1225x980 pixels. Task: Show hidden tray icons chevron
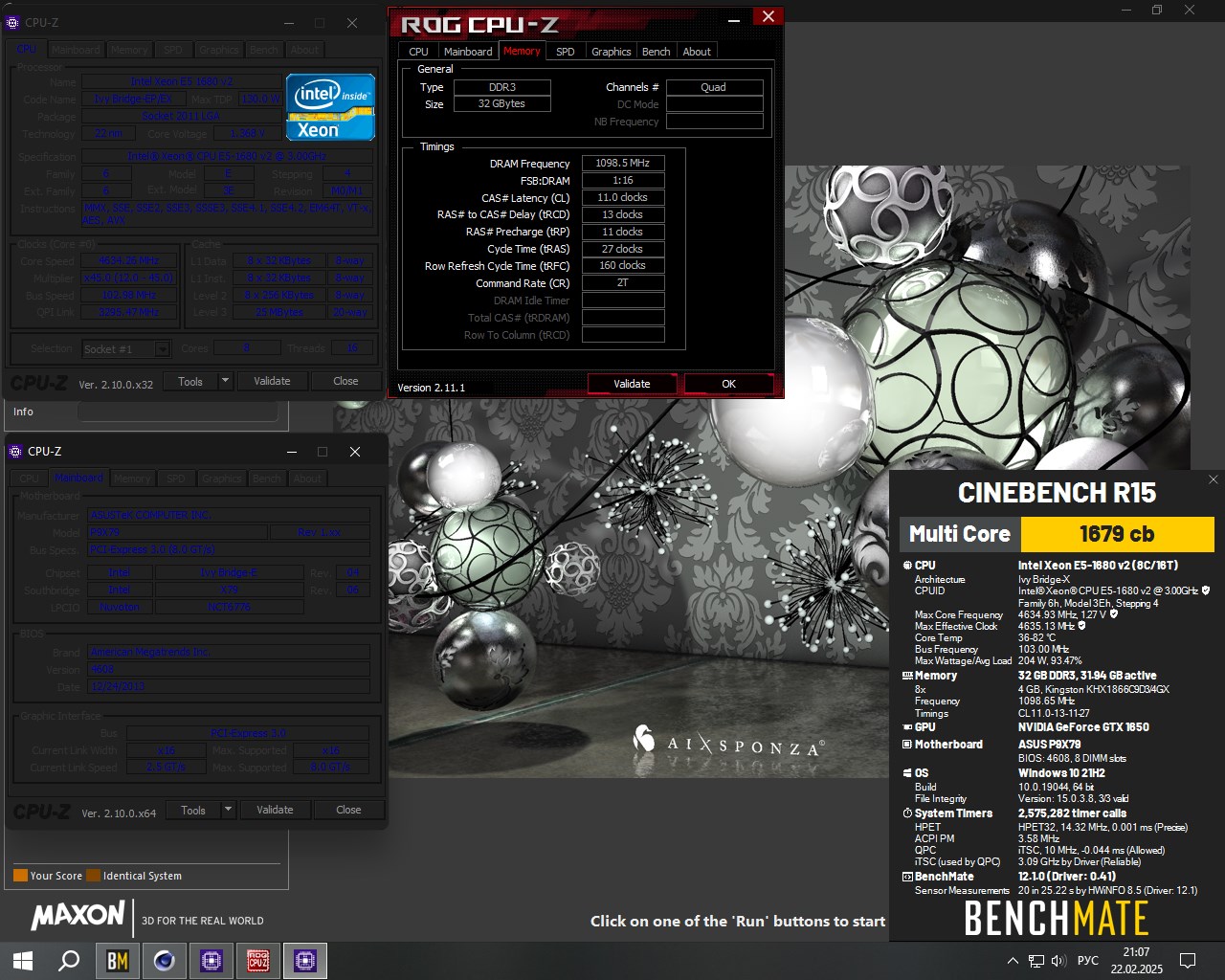coord(1013,961)
